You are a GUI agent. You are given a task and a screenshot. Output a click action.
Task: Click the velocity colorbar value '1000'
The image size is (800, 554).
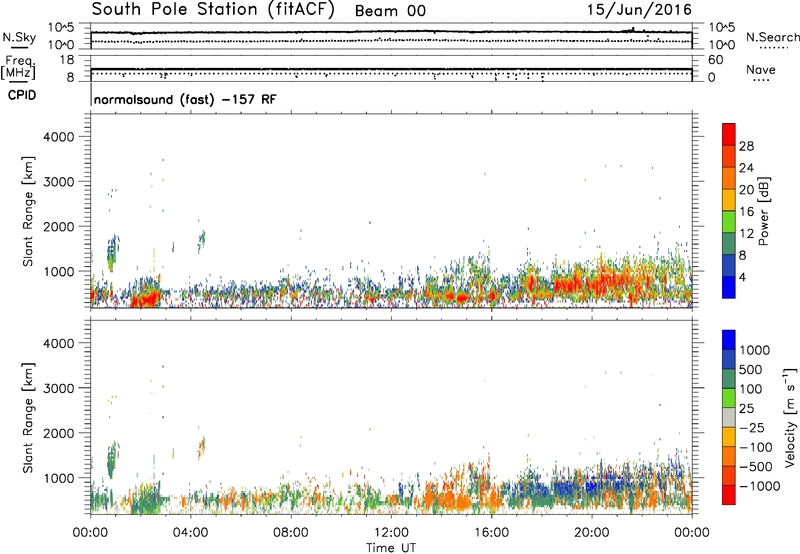[x=755, y=350]
